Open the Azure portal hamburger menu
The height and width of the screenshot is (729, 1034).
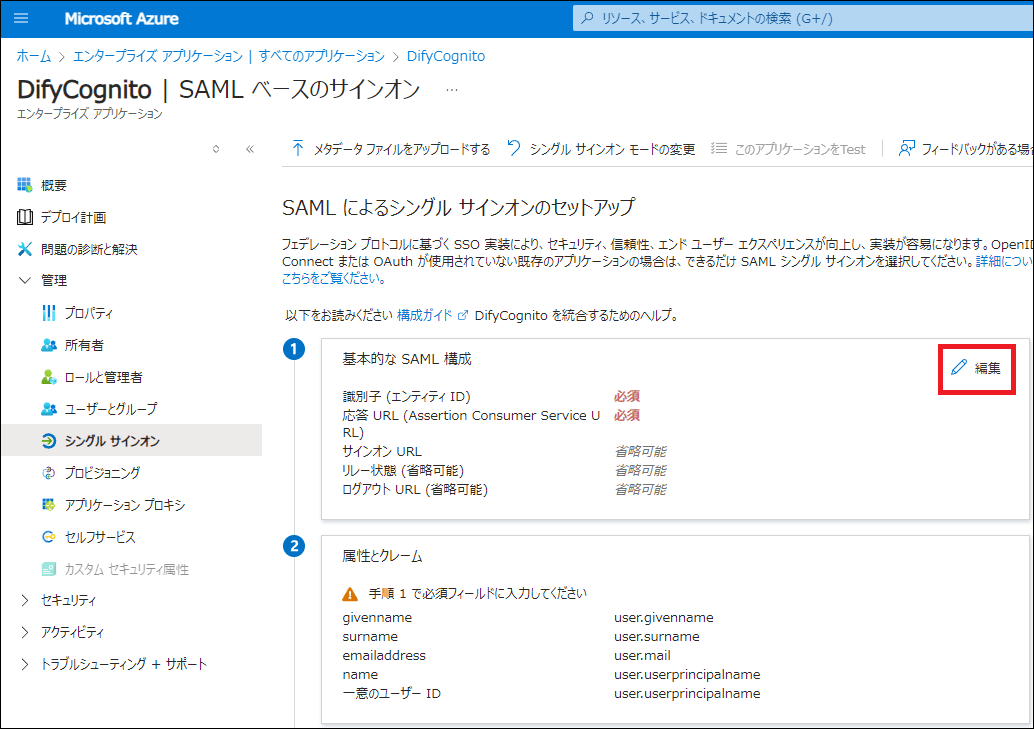(22, 18)
